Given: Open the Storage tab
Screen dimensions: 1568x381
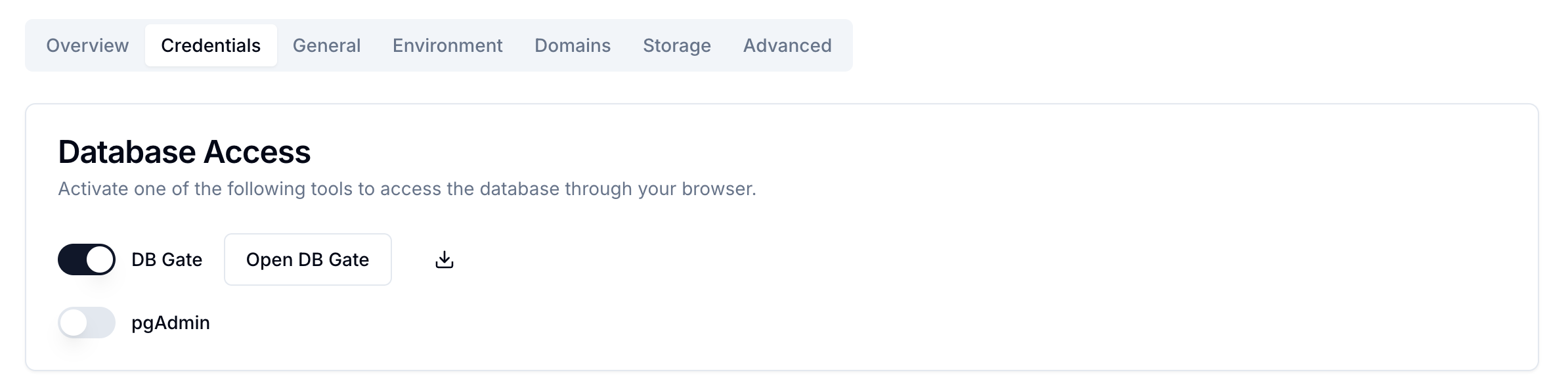Looking at the screenshot, I should tap(677, 45).
